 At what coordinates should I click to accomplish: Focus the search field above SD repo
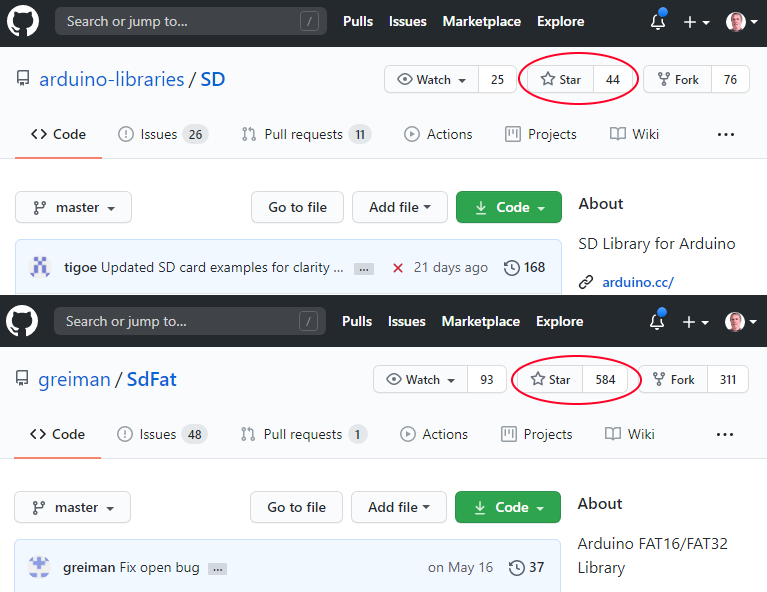pyautogui.click(x=190, y=21)
